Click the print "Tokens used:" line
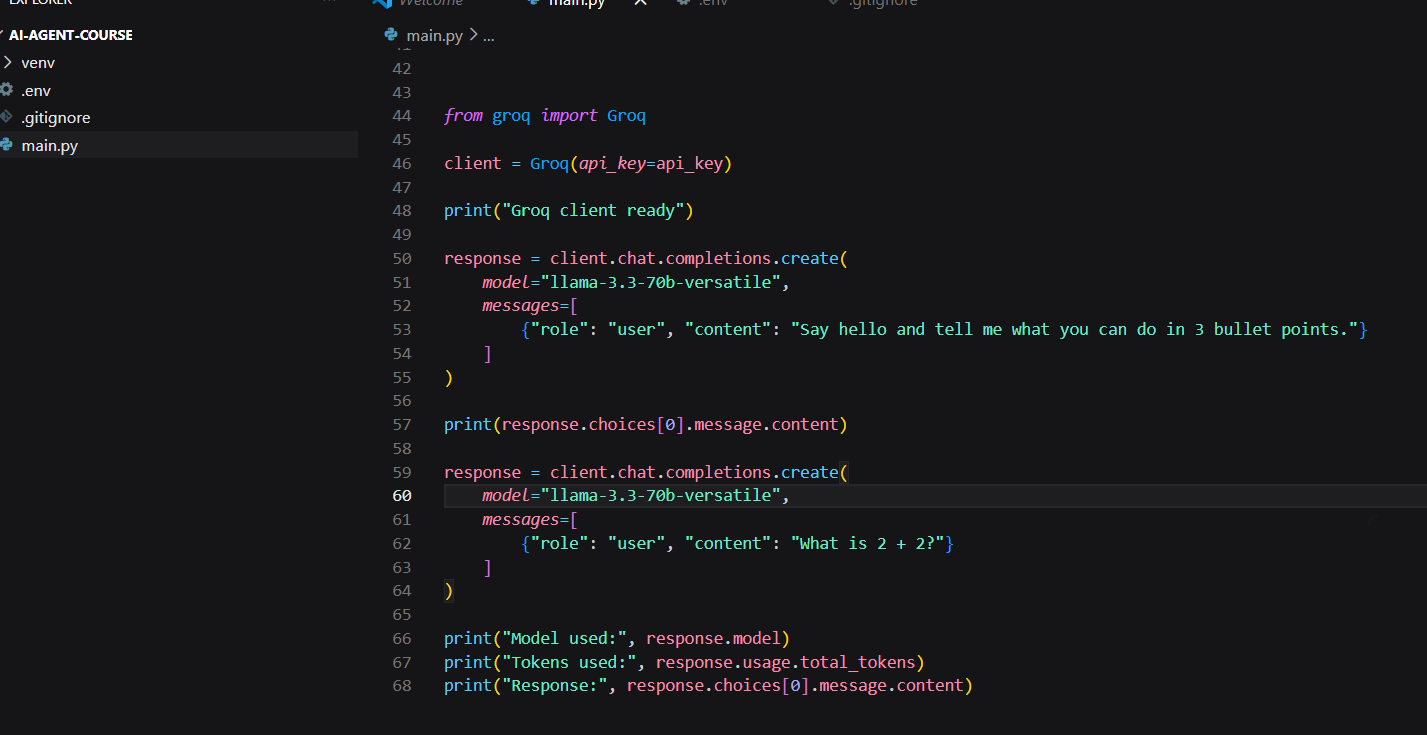 point(685,662)
